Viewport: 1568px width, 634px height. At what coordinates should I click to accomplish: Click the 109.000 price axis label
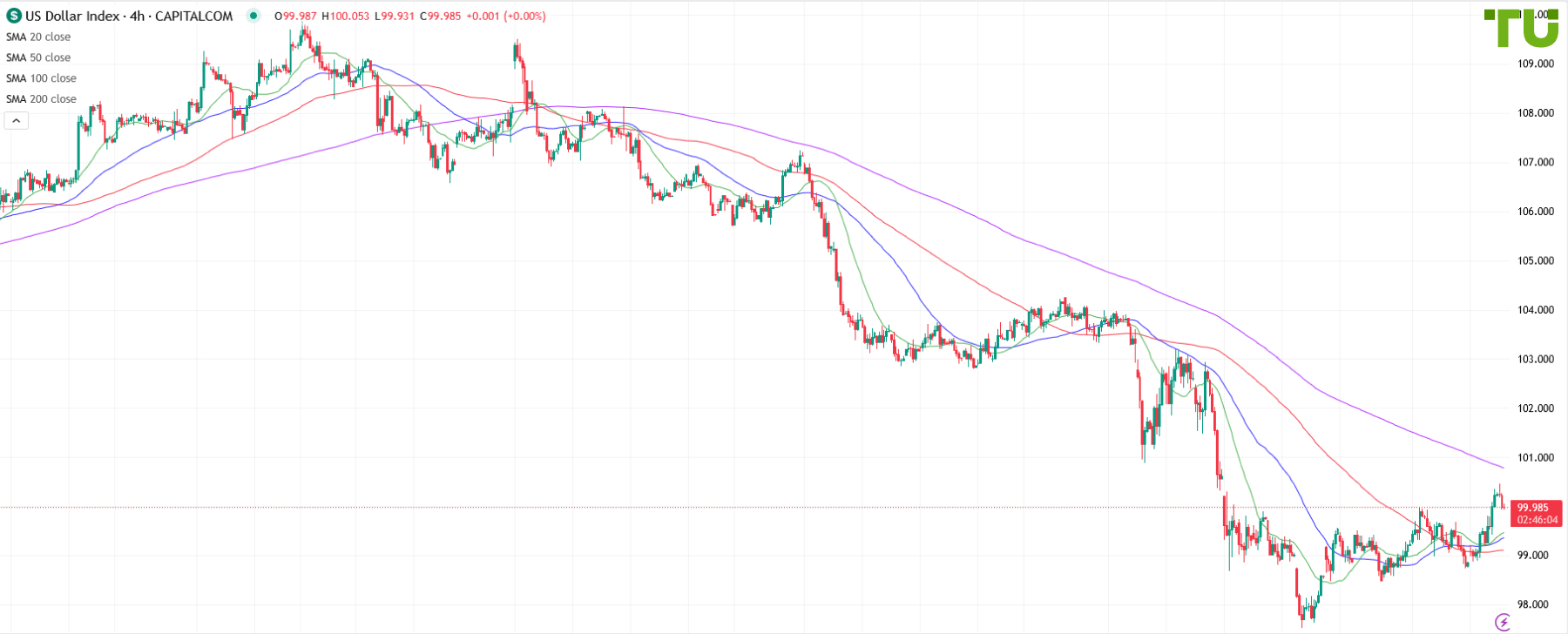click(x=1536, y=64)
